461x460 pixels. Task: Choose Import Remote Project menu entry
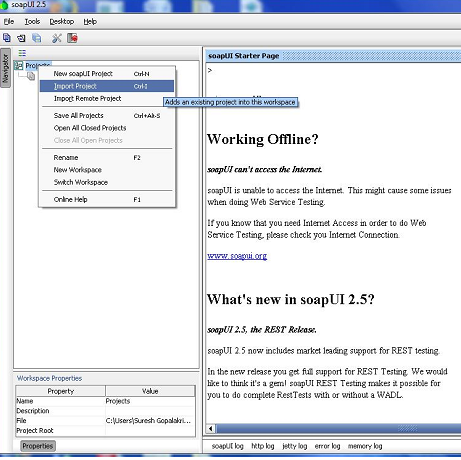pyautogui.click(x=107, y=98)
